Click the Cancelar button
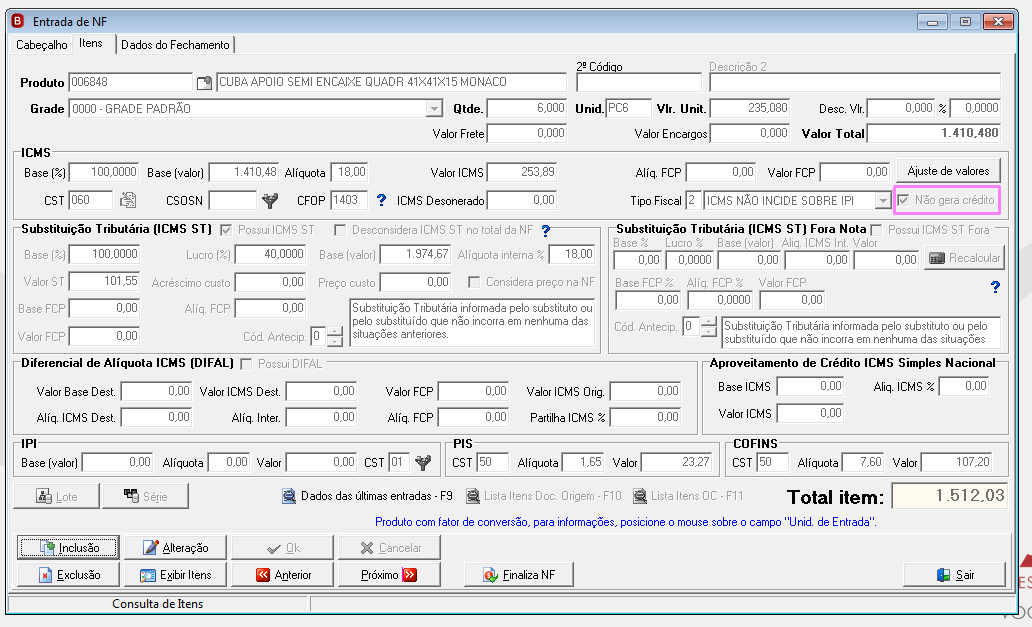 pyautogui.click(x=390, y=547)
